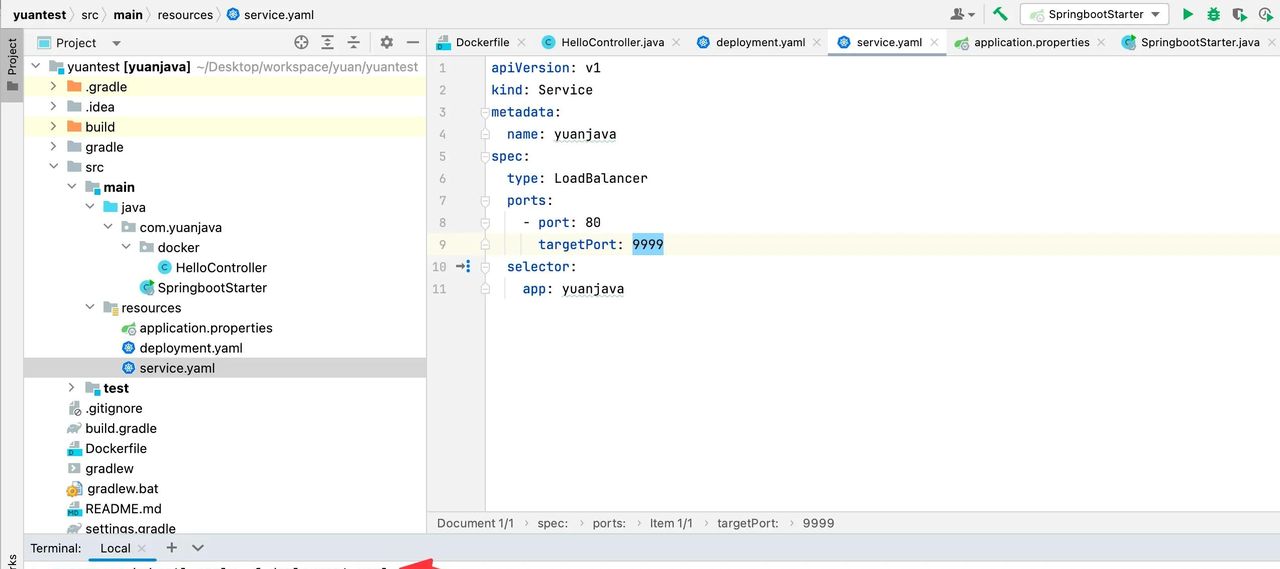Select service.yaml in project tree
The width and height of the screenshot is (1280, 569).
[x=177, y=368]
